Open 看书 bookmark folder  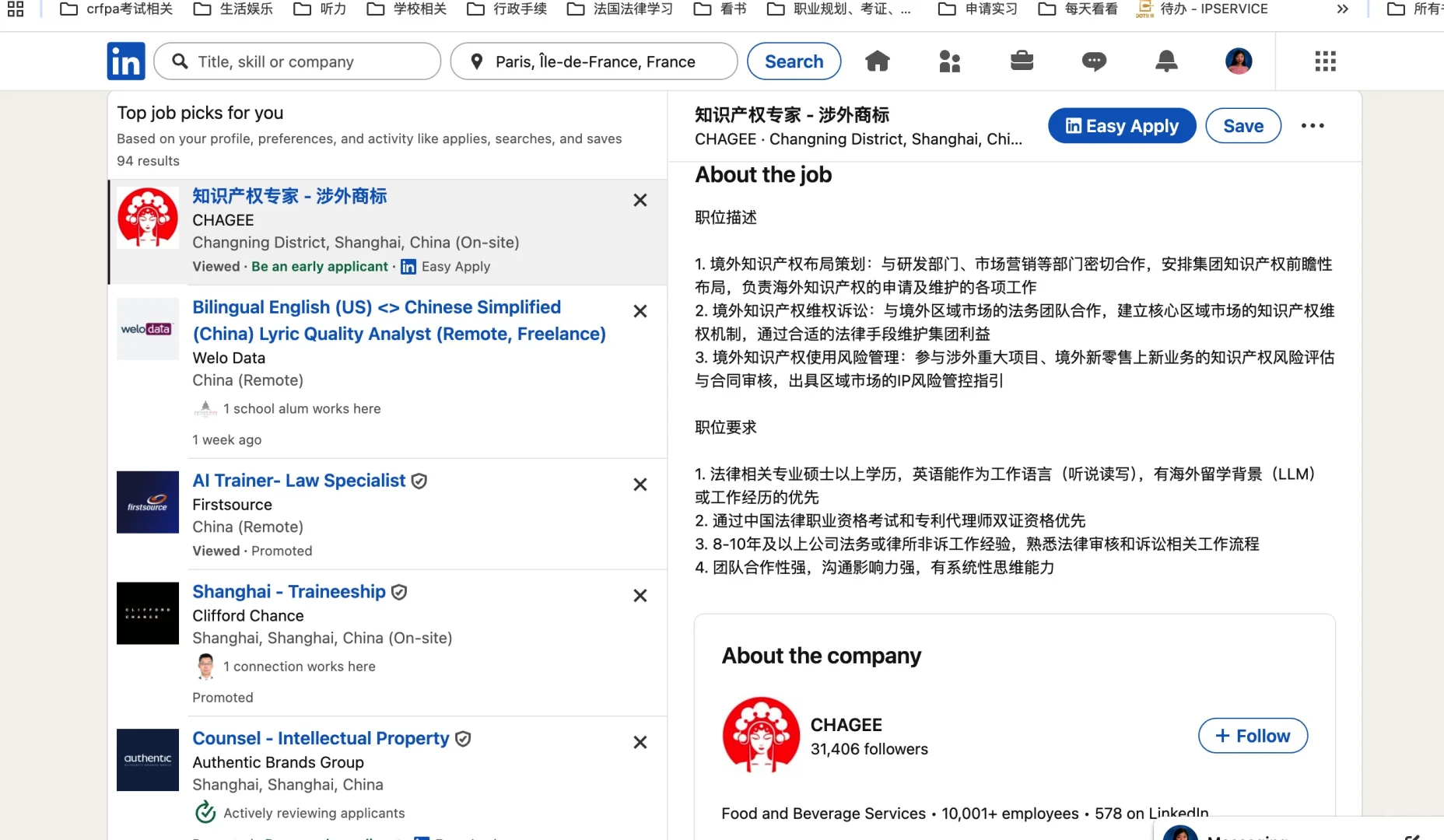tap(720, 9)
